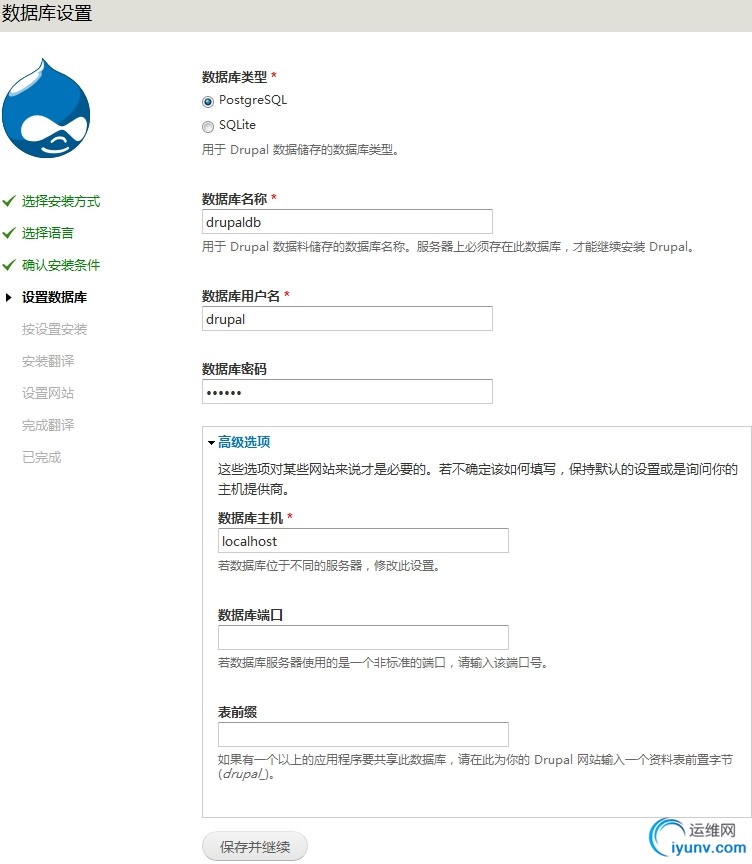Click the 数据库类型 field label
Screen dimensions: 752x864
point(234,77)
